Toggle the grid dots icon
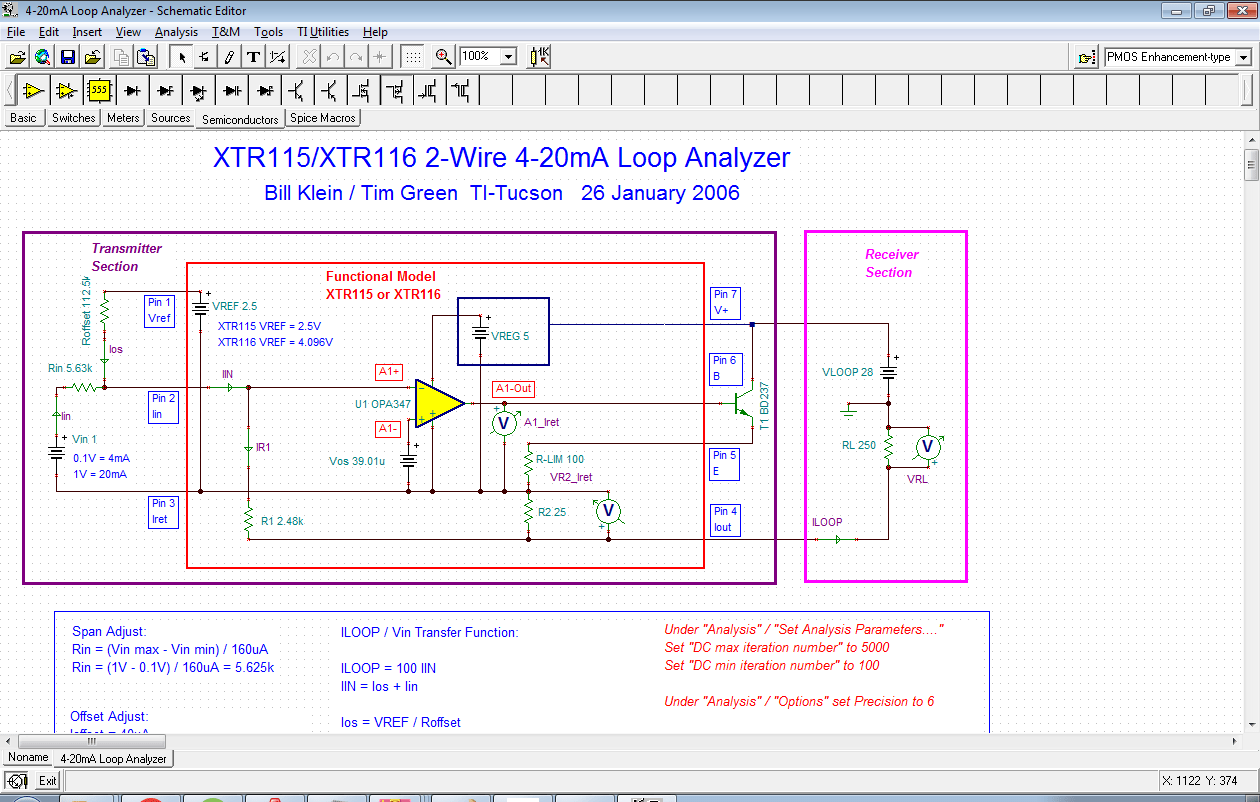The image size is (1260, 802). (412, 57)
